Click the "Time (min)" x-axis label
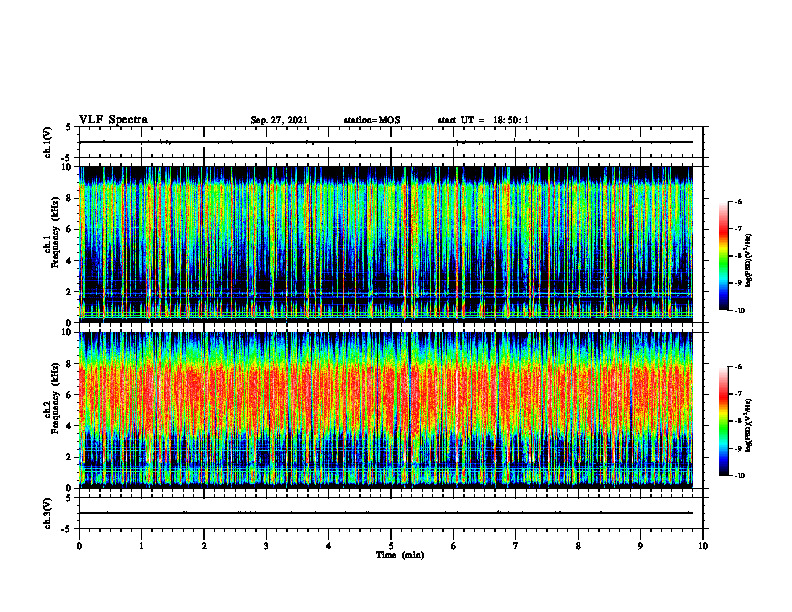792x612 pixels. tap(400, 555)
